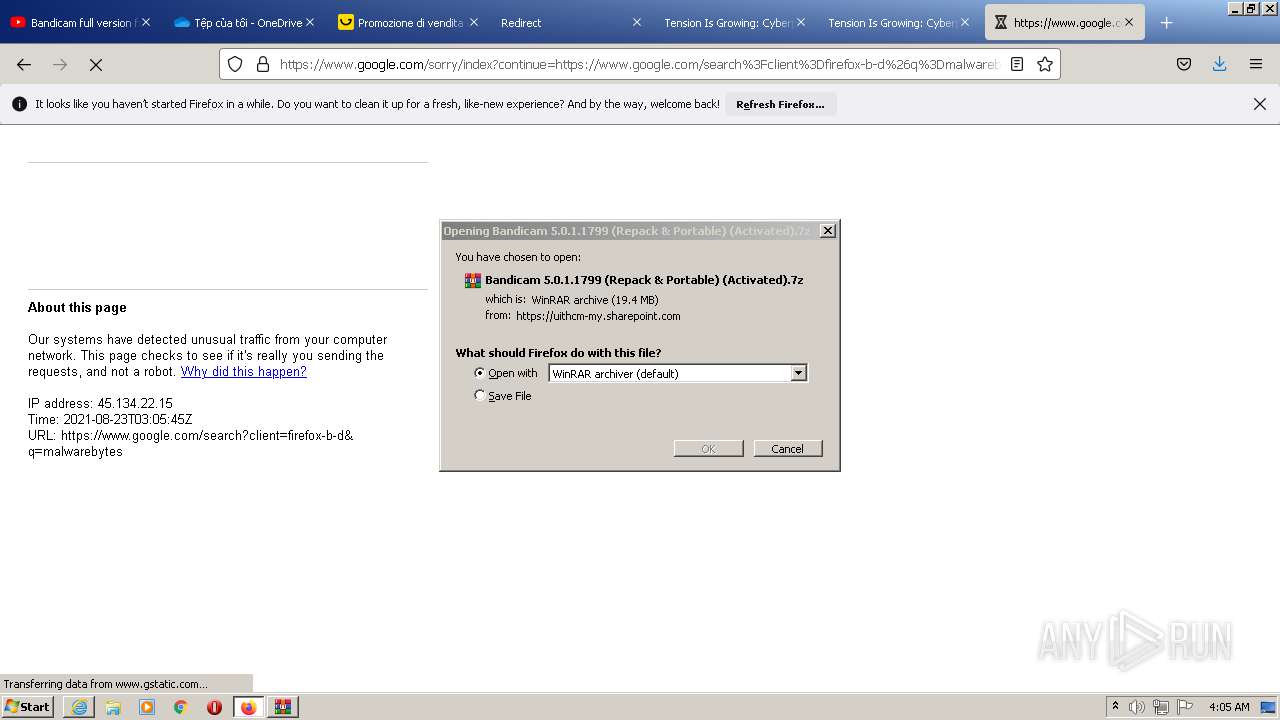This screenshot has width=1280, height=720.
Task: Close the Opening Bandicam dialog window
Action: tap(828, 231)
